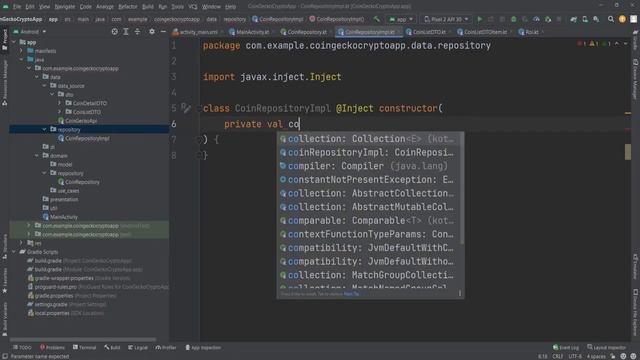This screenshot has height=360, width=640.
Task: Collapse the app module tree node
Action: (x=14, y=42)
